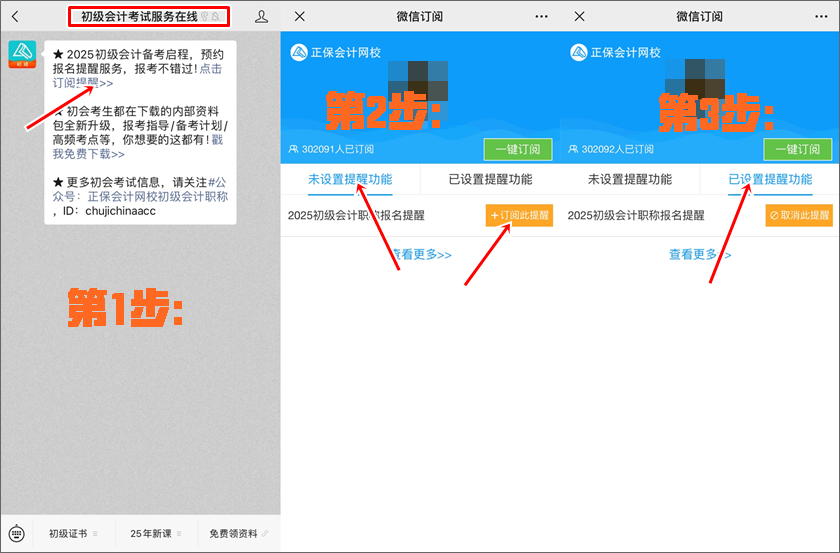Open the 正保会计网校初级会计职称 account link
The image size is (840, 553).
[158, 197]
